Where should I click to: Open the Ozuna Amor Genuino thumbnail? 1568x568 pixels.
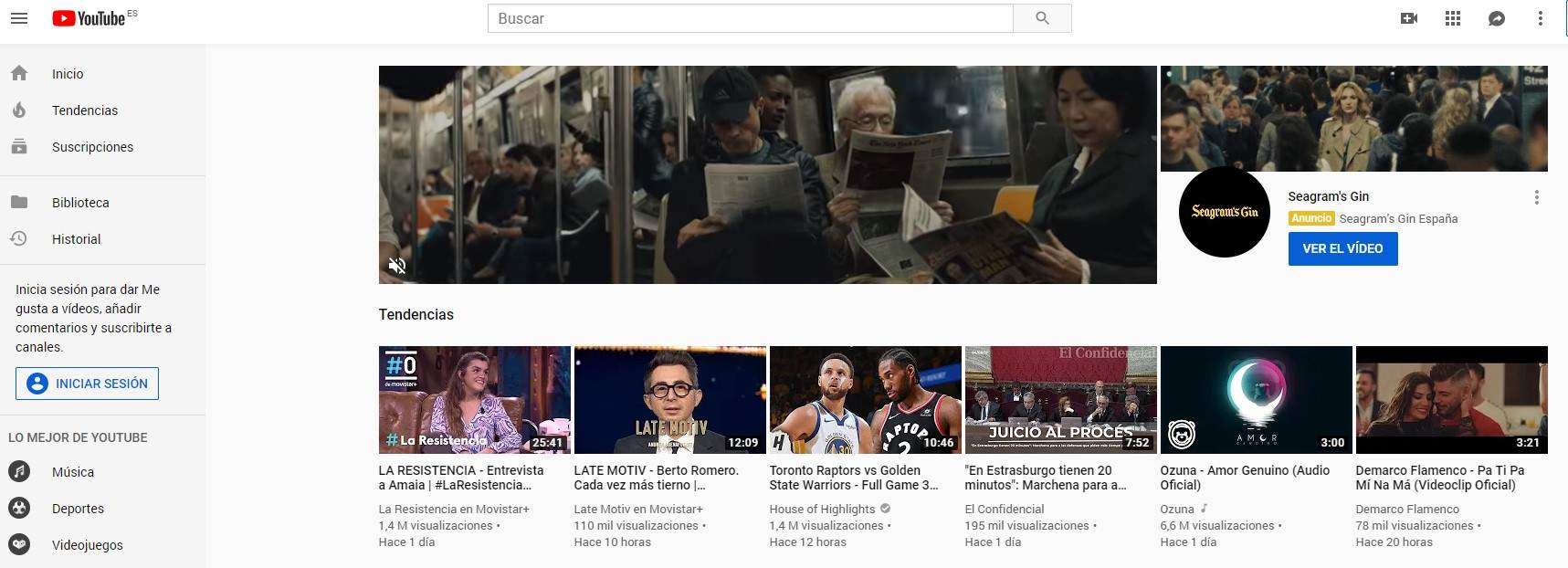(1256, 400)
